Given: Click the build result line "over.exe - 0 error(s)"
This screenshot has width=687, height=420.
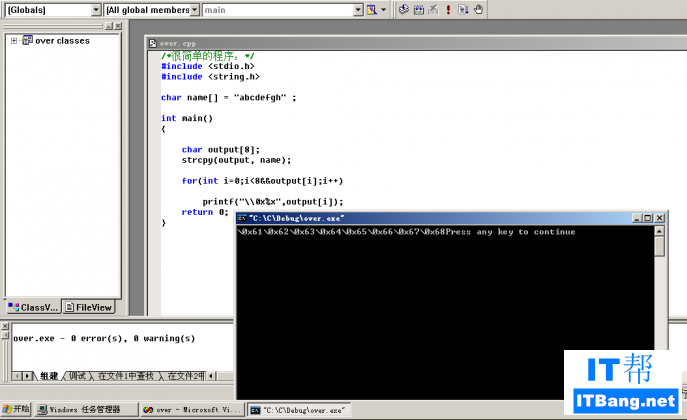Looking at the screenshot, I should [x=104, y=338].
